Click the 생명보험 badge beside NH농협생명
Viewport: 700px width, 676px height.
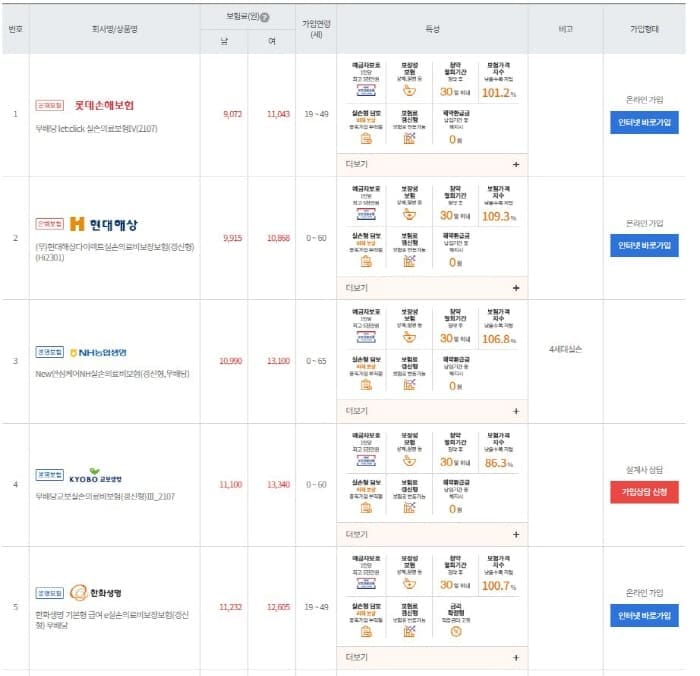click(50, 352)
